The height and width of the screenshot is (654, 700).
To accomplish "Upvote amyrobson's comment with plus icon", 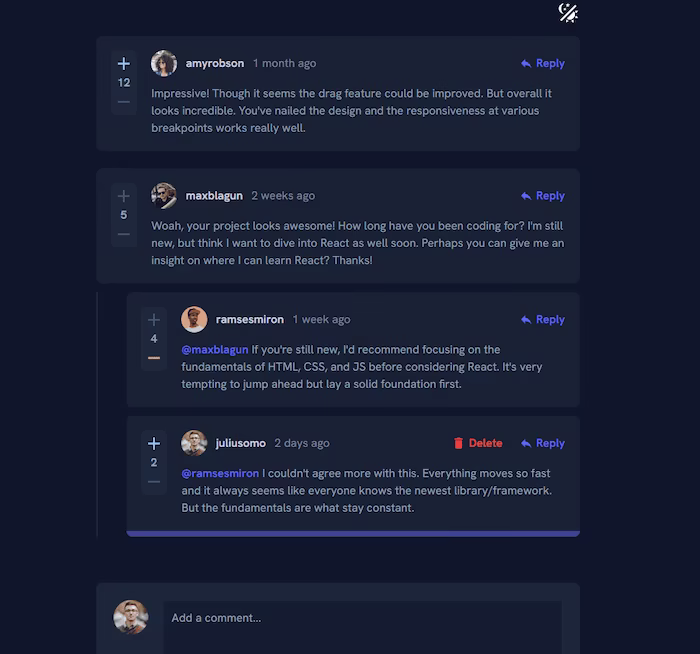I will 124,63.
